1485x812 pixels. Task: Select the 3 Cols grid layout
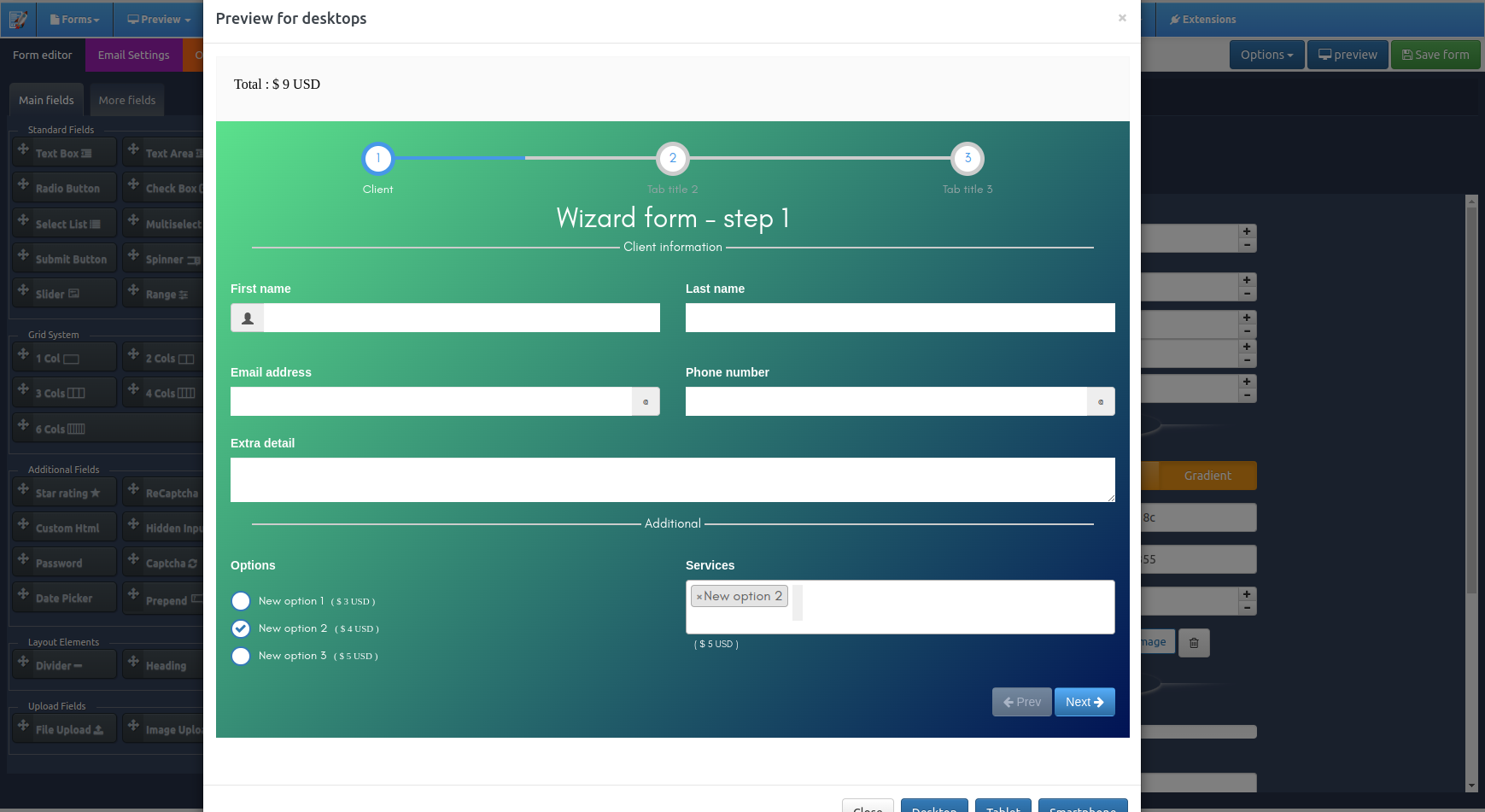64,392
